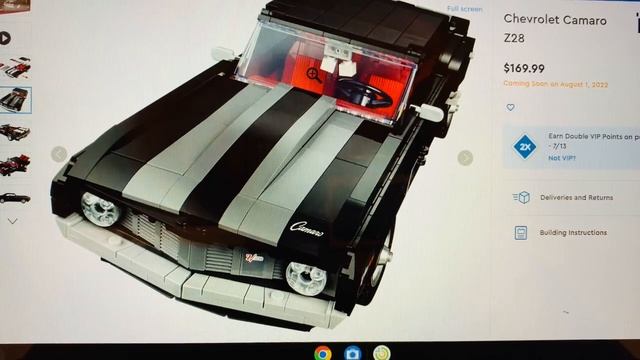Go to previous product image arrow
The height and width of the screenshot is (360, 640).
point(59,154)
